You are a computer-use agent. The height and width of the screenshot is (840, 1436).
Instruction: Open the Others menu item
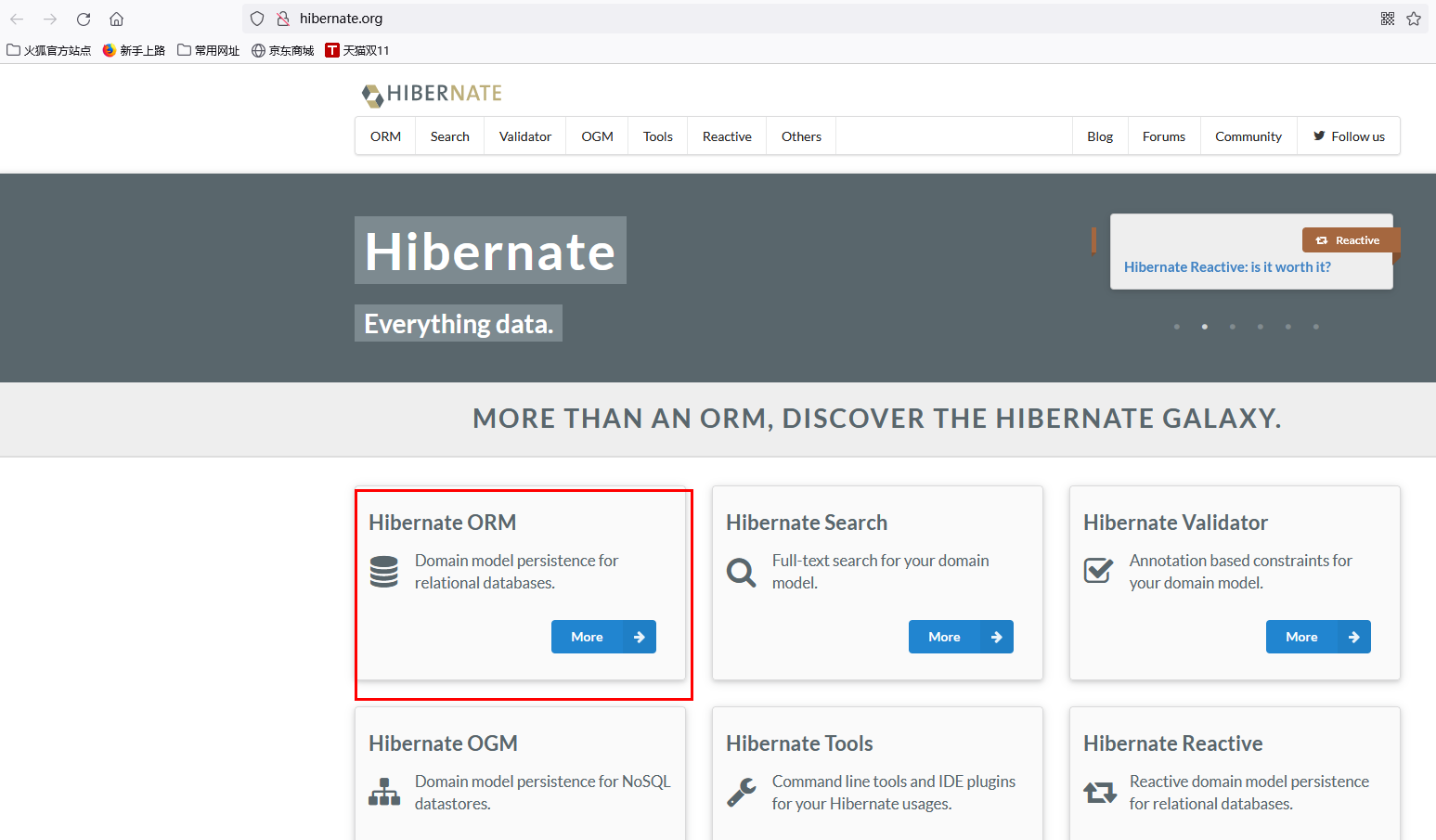pyautogui.click(x=801, y=136)
